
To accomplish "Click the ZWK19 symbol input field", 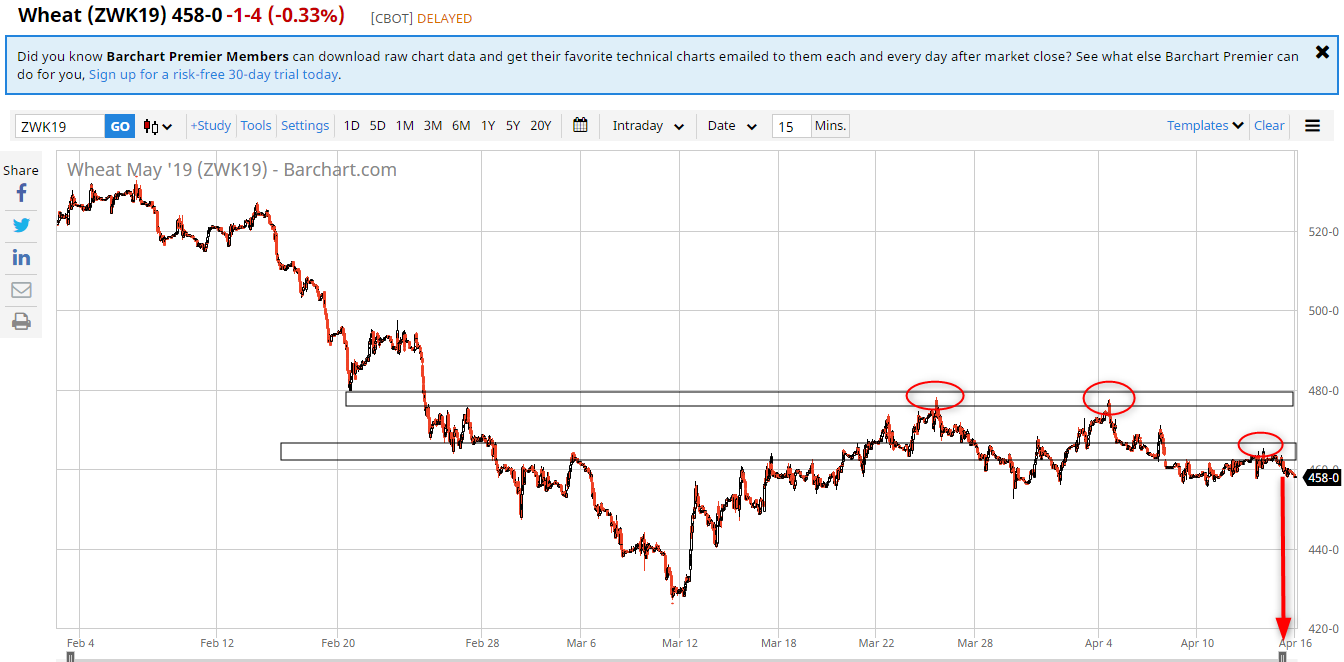I will (60, 126).
